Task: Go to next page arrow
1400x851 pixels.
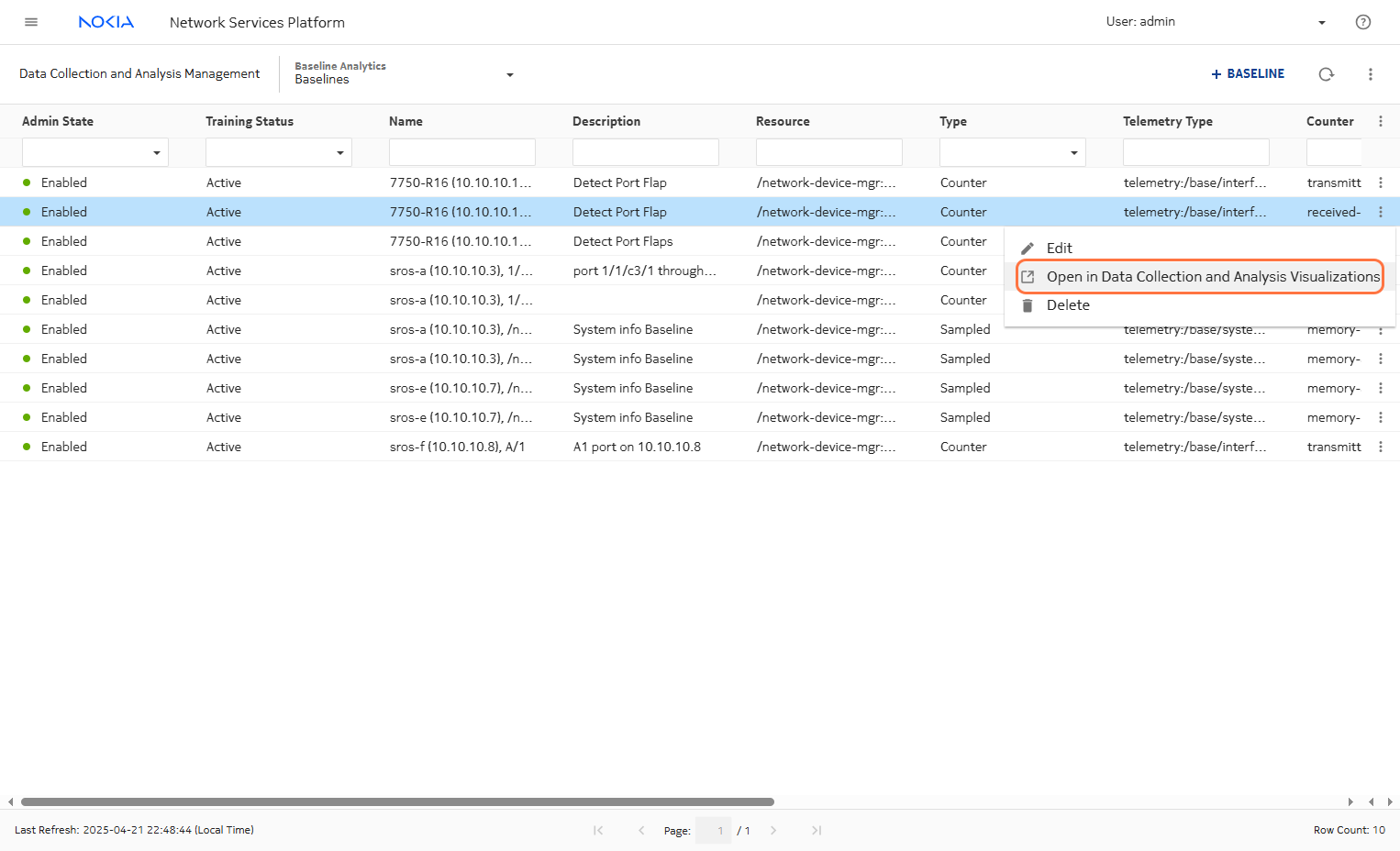Action: pos(773,830)
